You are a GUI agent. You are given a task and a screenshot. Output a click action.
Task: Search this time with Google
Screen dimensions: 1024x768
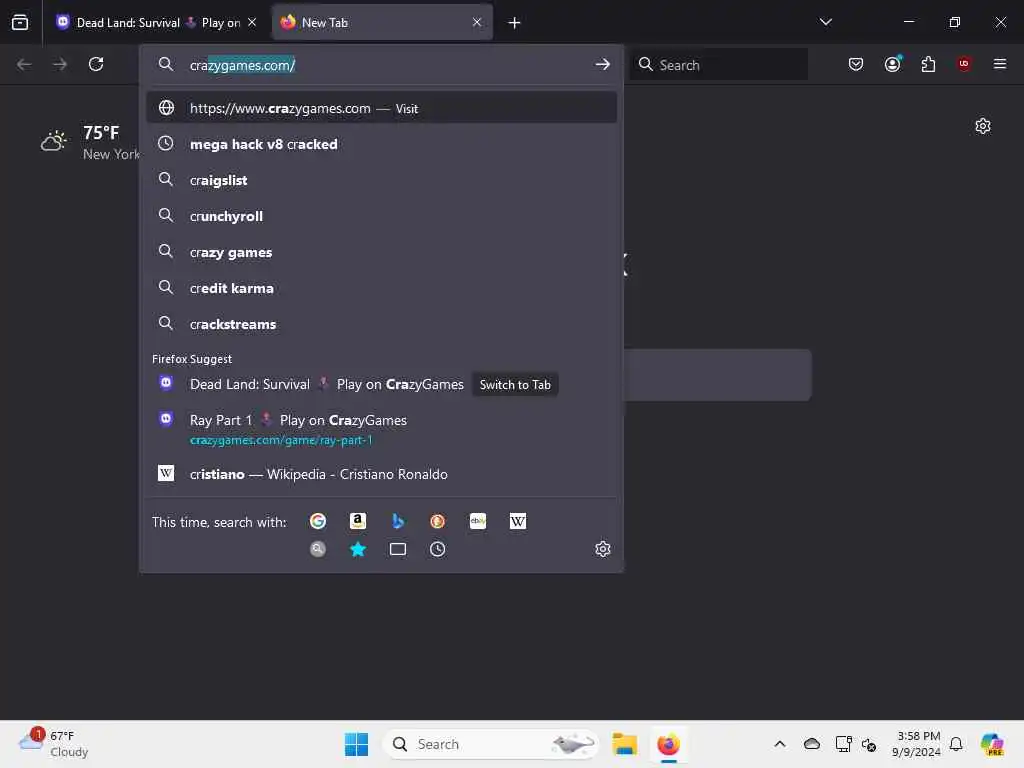pos(318,521)
